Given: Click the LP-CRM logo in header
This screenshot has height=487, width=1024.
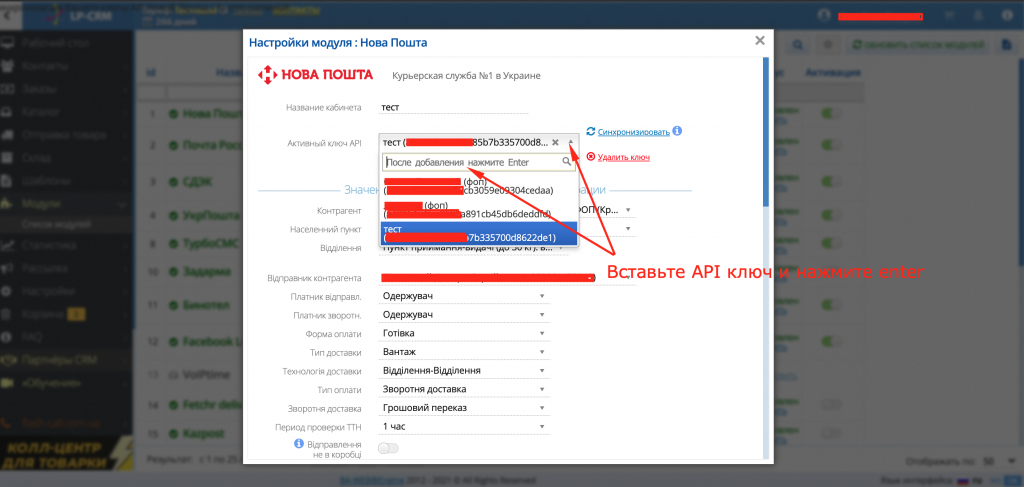Looking at the screenshot, I should (77, 15).
